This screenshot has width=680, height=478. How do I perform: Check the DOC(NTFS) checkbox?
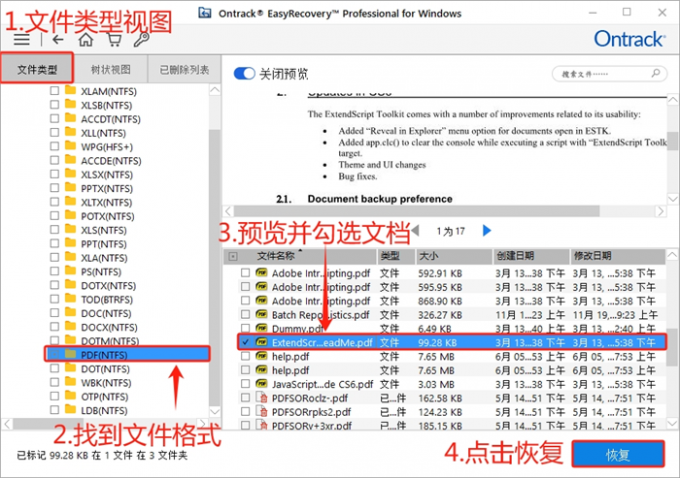[54, 313]
